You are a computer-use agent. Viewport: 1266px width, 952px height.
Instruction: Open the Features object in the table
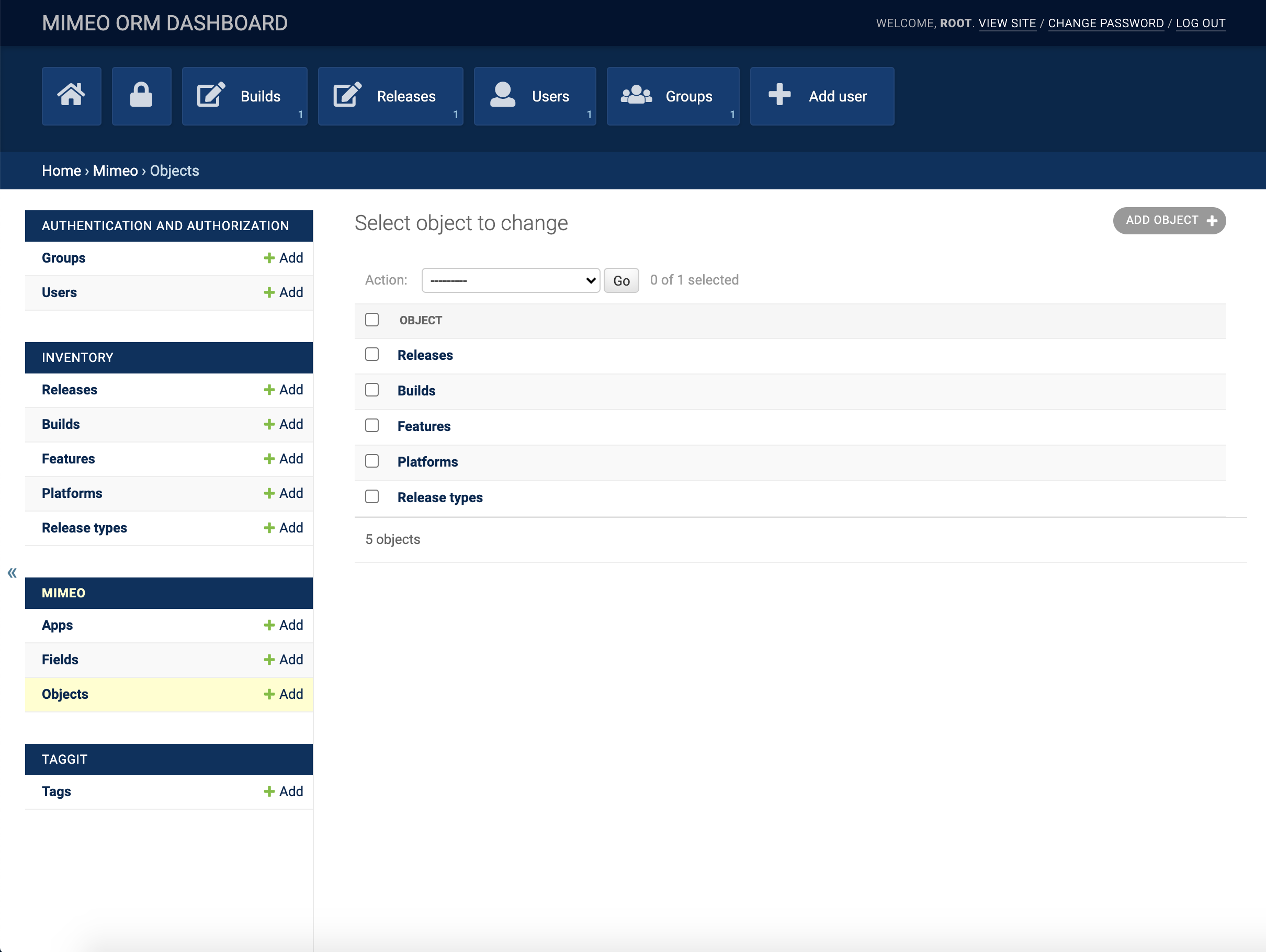click(424, 426)
